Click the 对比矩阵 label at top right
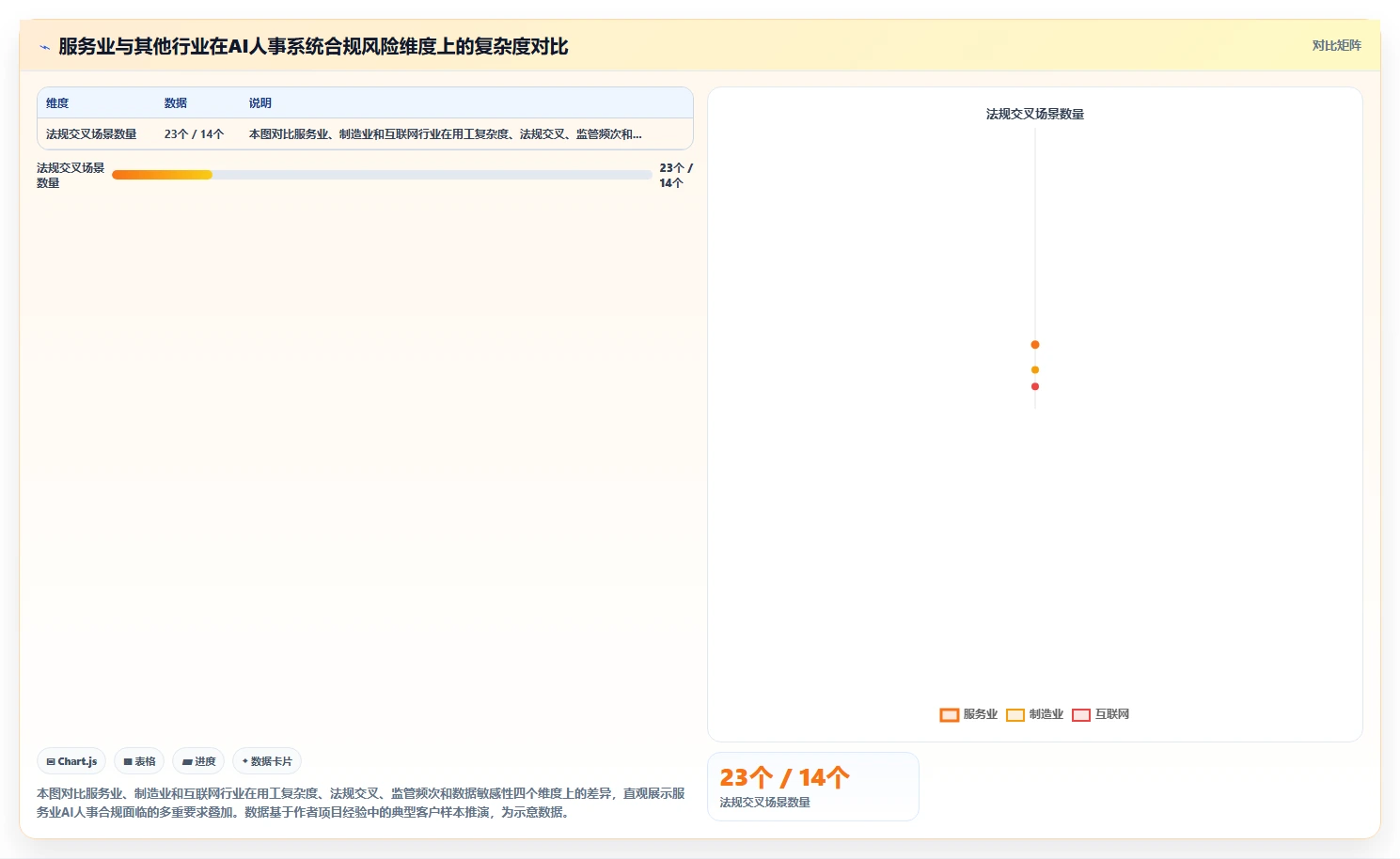Screen dimensions: 1400x859 click(1336, 45)
